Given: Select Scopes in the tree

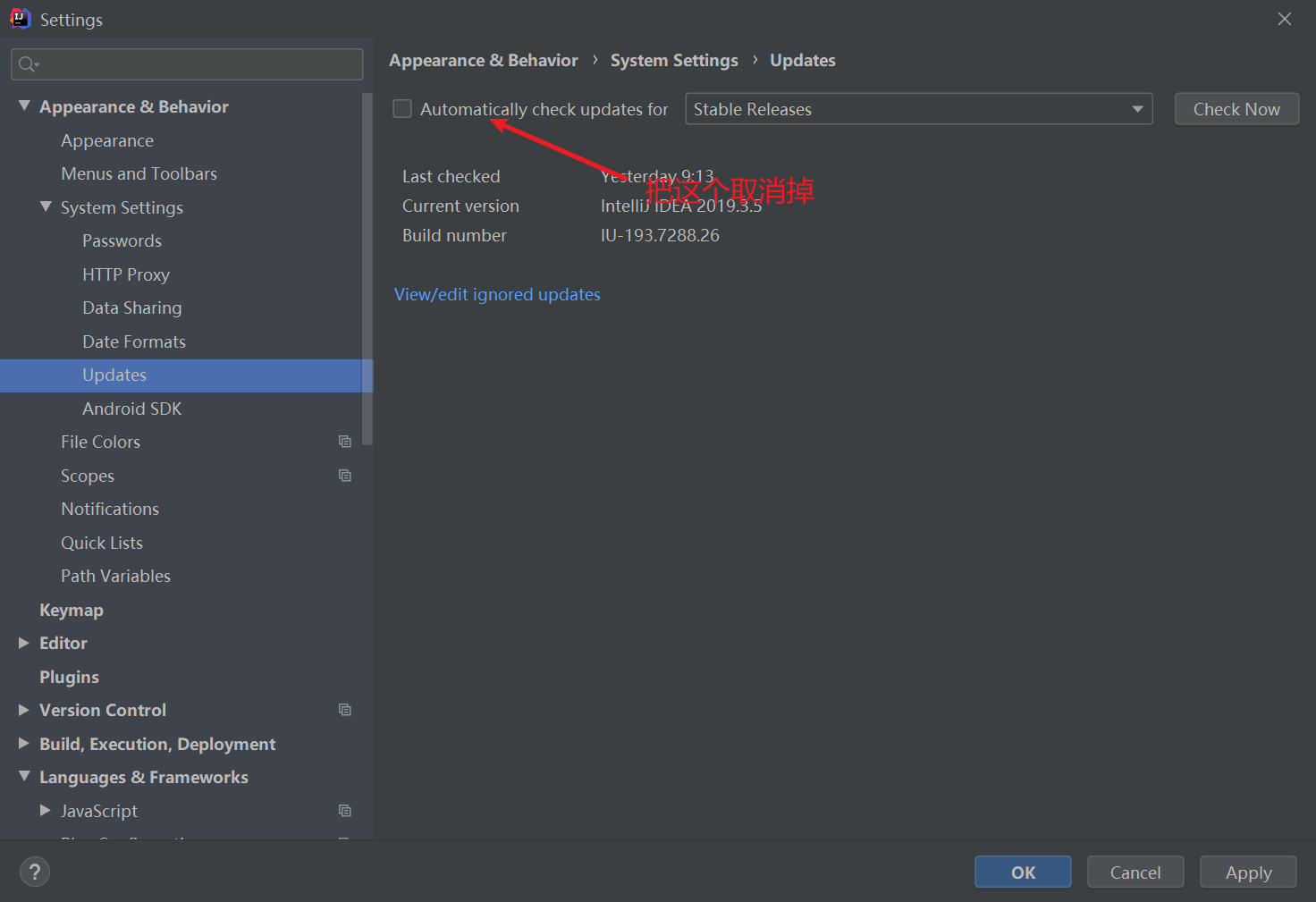Looking at the screenshot, I should point(88,476).
